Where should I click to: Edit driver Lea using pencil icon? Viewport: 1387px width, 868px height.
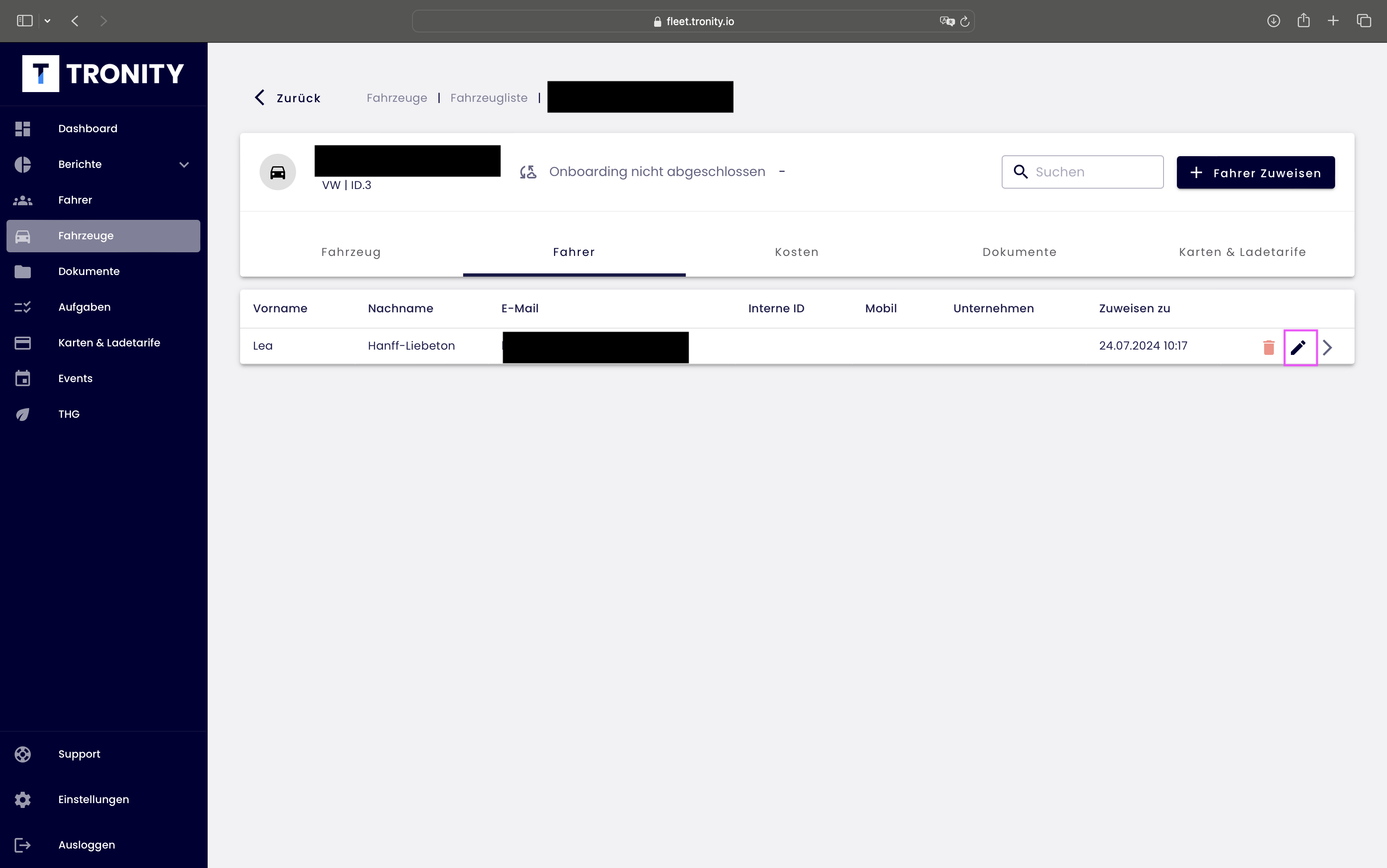tap(1299, 347)
